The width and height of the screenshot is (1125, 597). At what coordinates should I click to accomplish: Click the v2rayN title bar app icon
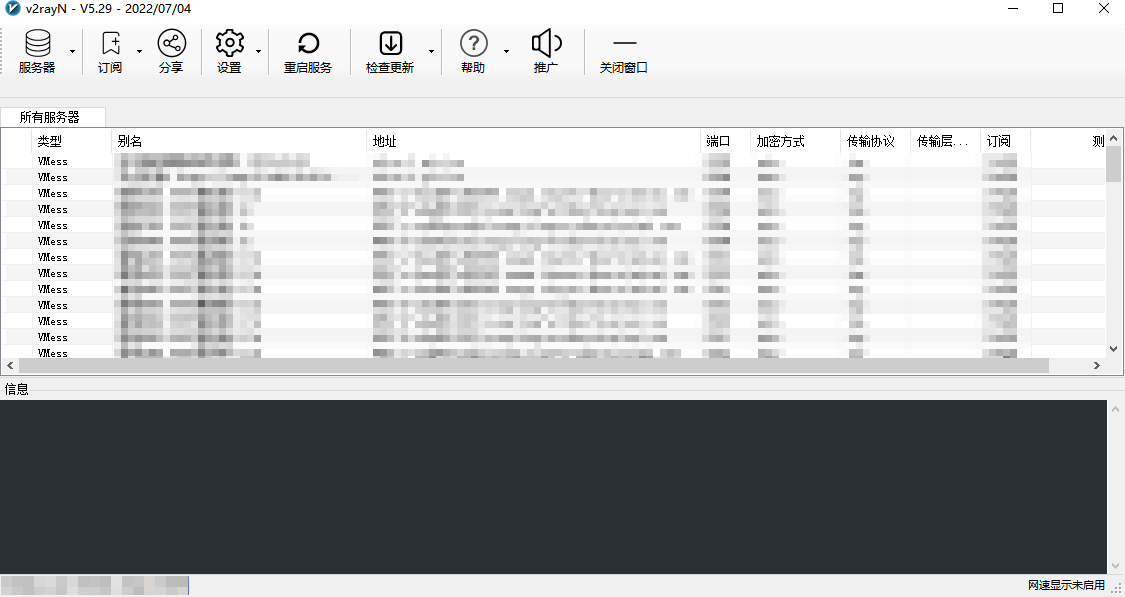[x=13, y=9]
